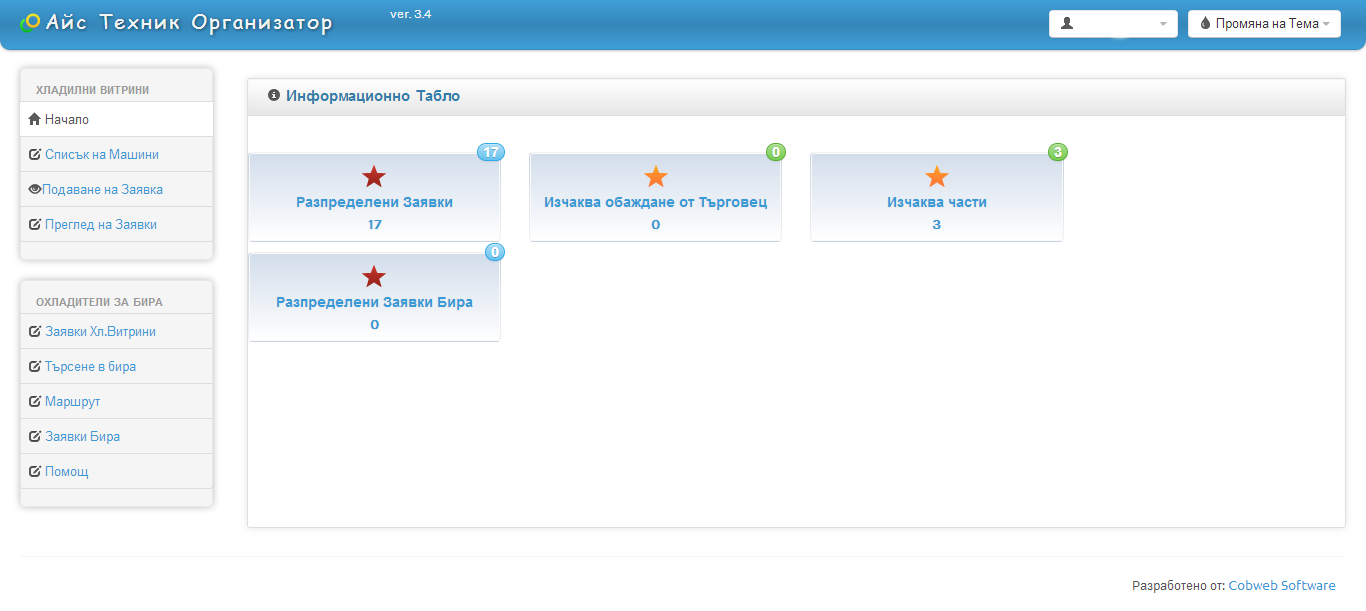Click the orange star on Изчаква обаждане от Търговец card
1366x611 pixels.
click(655, 177)
